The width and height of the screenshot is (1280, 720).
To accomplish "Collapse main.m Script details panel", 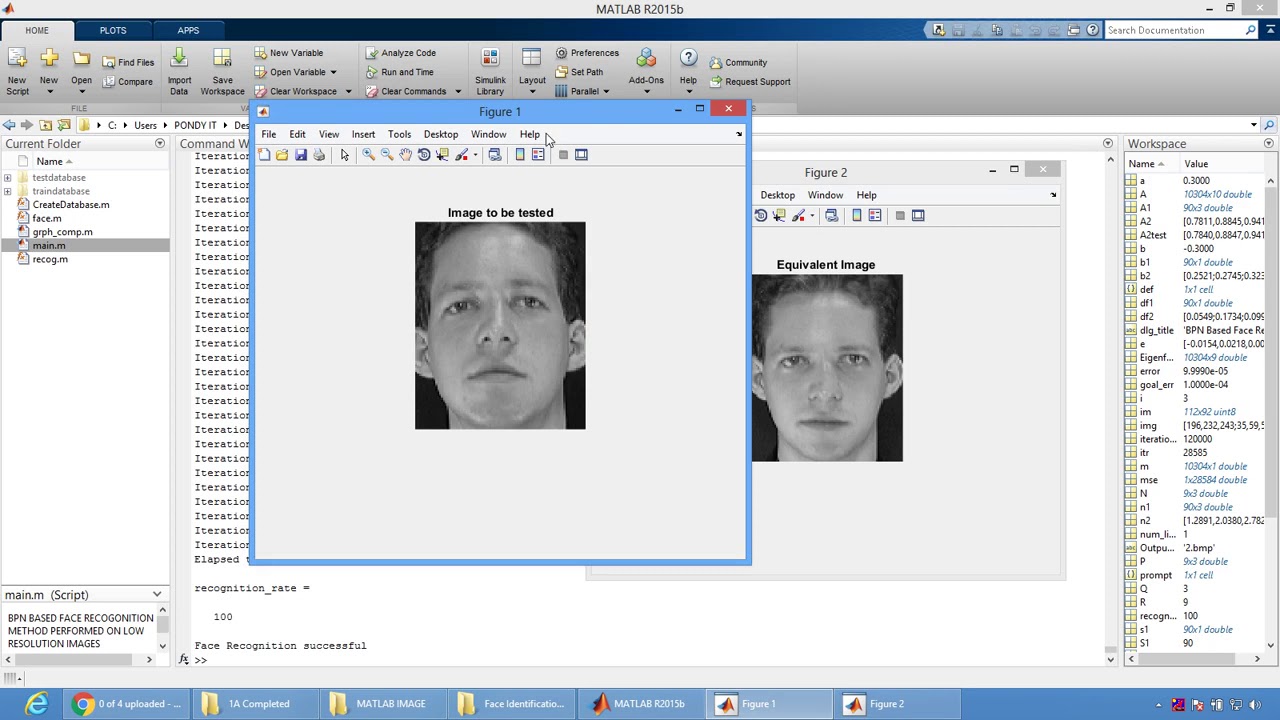I will tap(157, 595).
